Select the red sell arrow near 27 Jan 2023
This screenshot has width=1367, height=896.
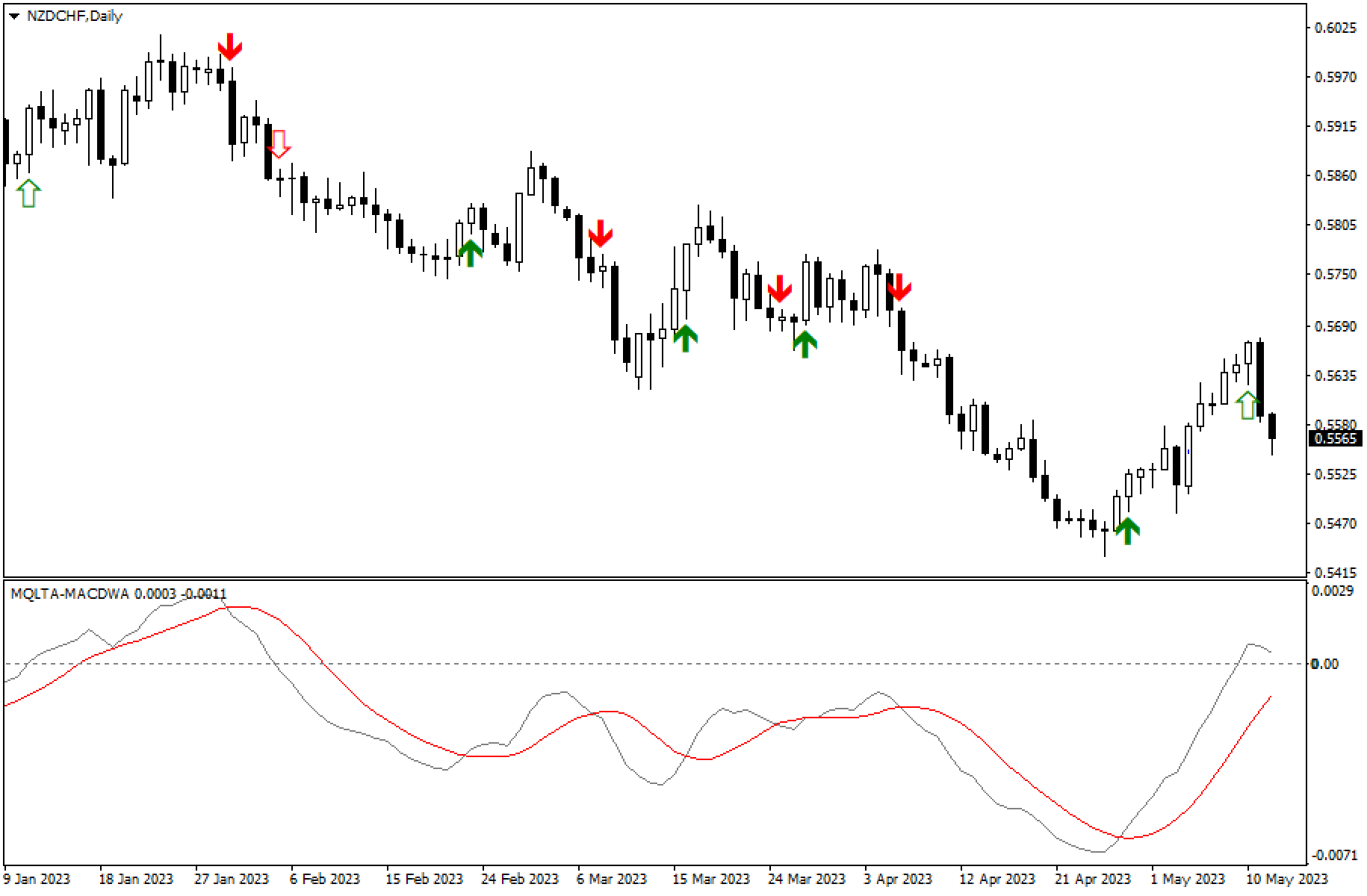coord(232,46)
